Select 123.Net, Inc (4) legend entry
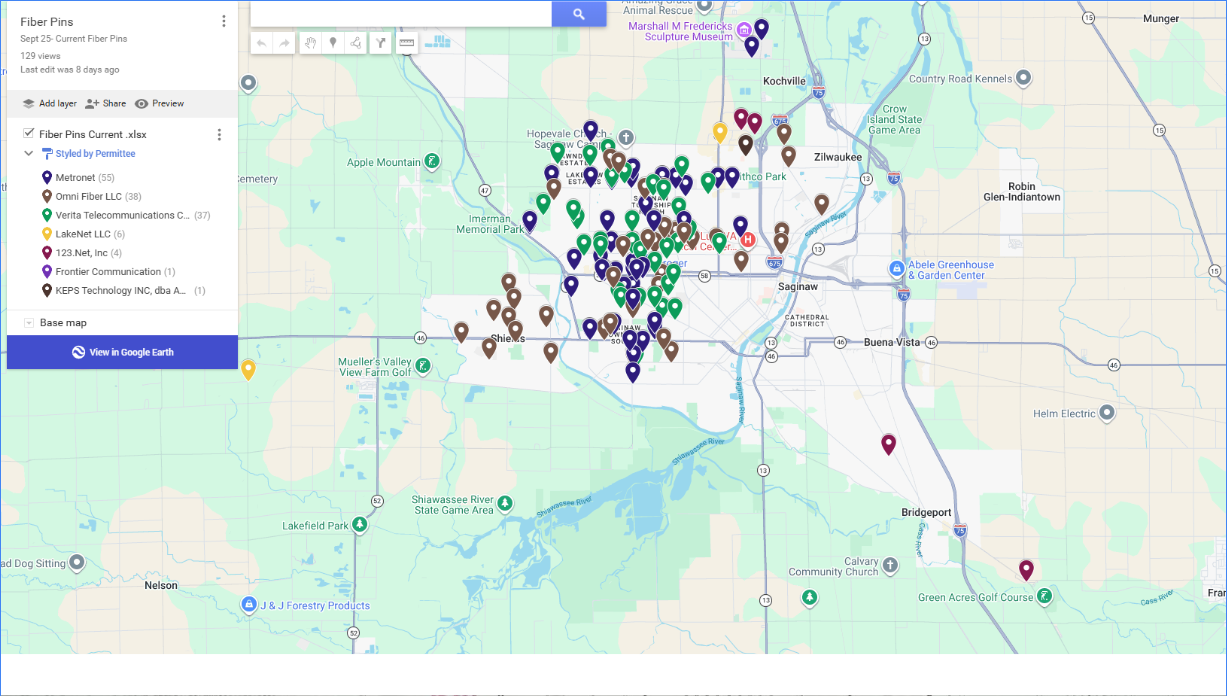 point(81,253)
